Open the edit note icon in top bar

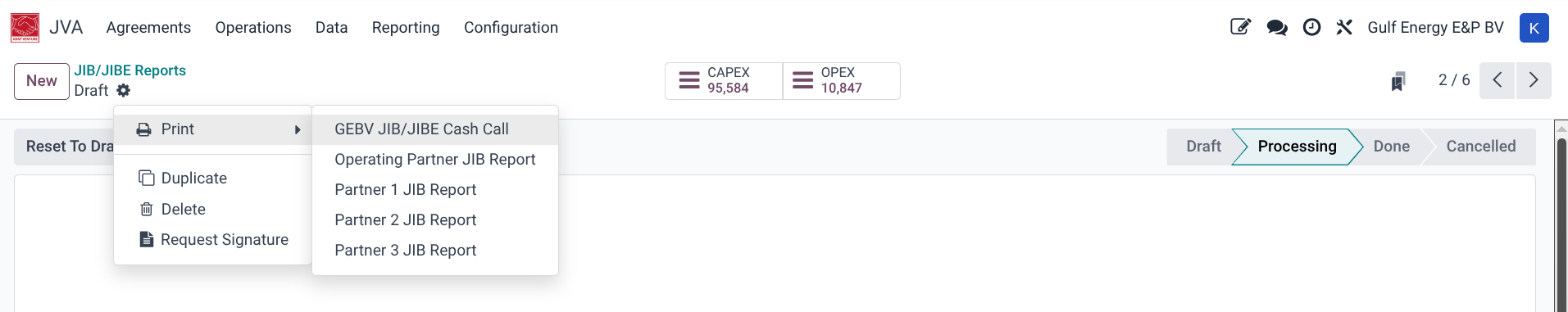pyautogui.click(x=1240, y=27)
